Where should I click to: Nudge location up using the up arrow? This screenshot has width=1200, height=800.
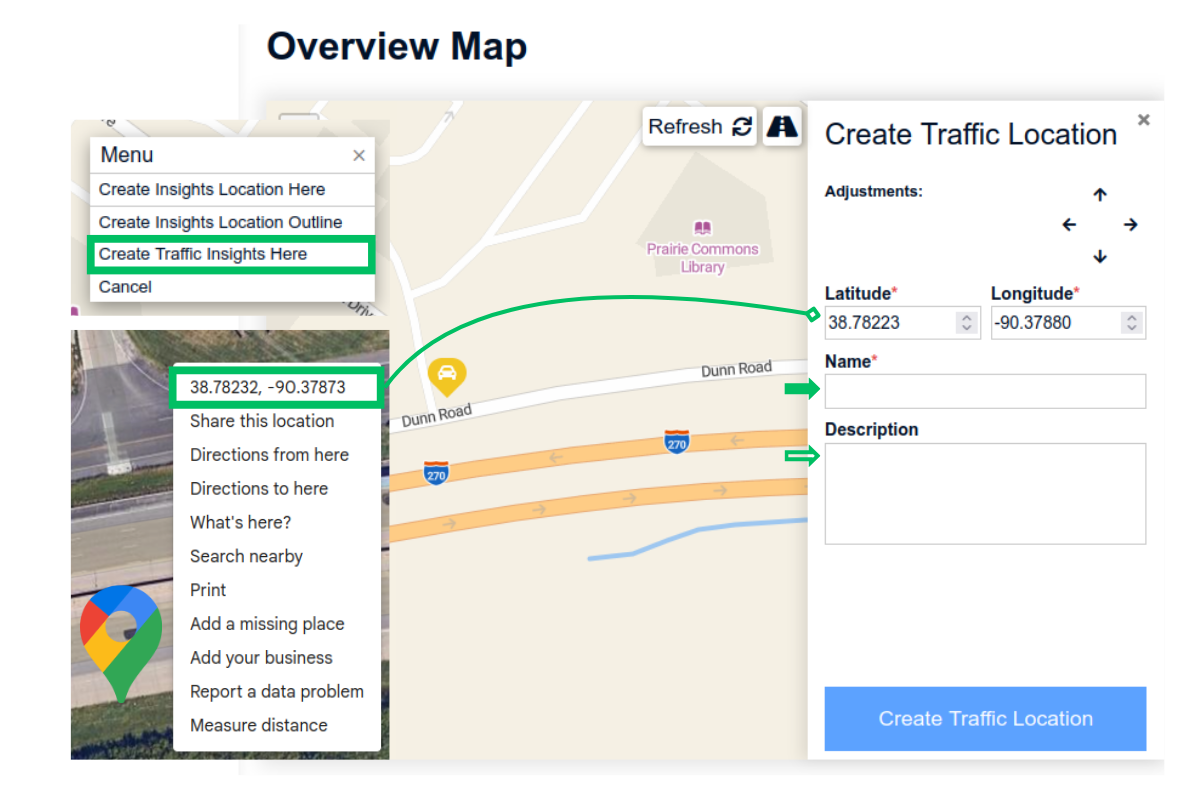[1100, 194]
